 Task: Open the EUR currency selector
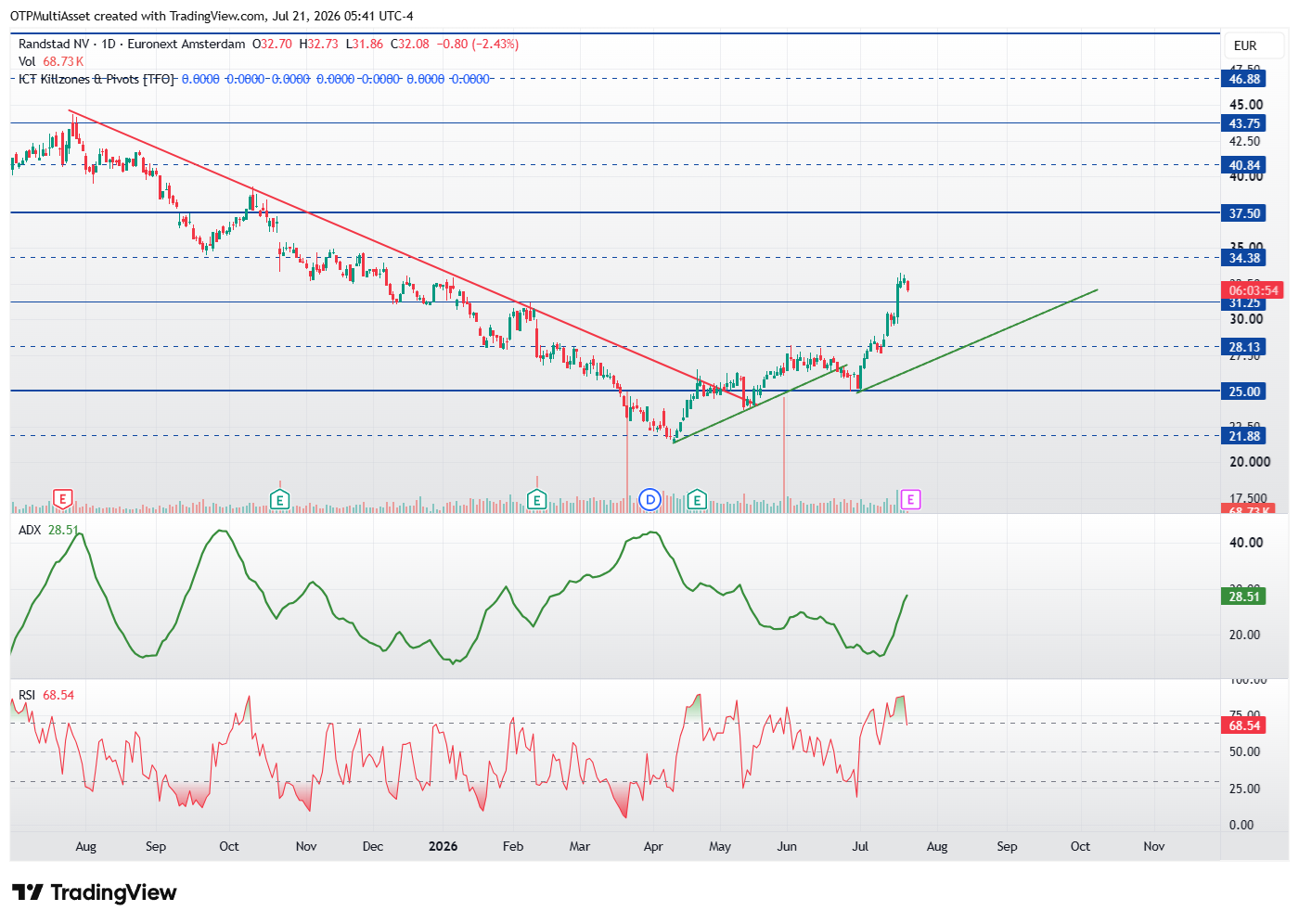click(1245, 45)
